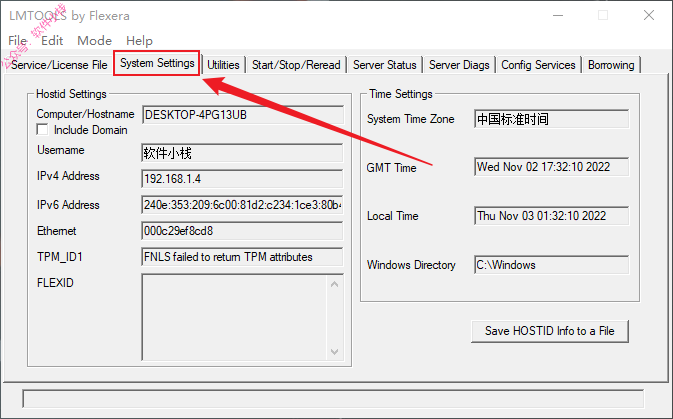This screenshot has height=419, width=673.
Task: Click the 'Windows Directory' label
Action: pos(411,265)
